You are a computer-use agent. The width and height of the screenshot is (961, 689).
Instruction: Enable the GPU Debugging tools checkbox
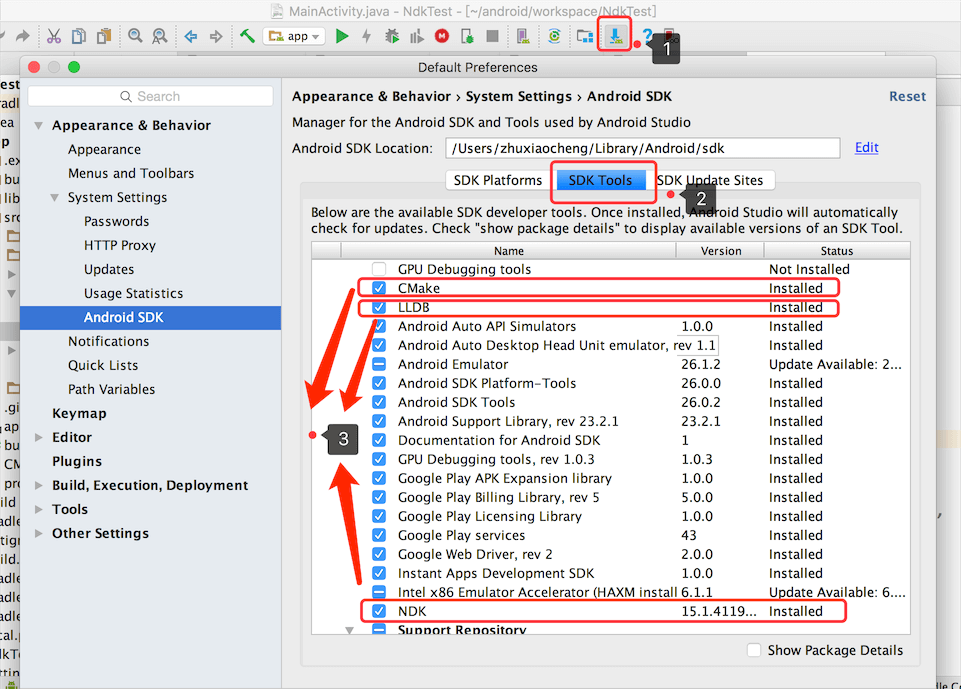[379, 269]
